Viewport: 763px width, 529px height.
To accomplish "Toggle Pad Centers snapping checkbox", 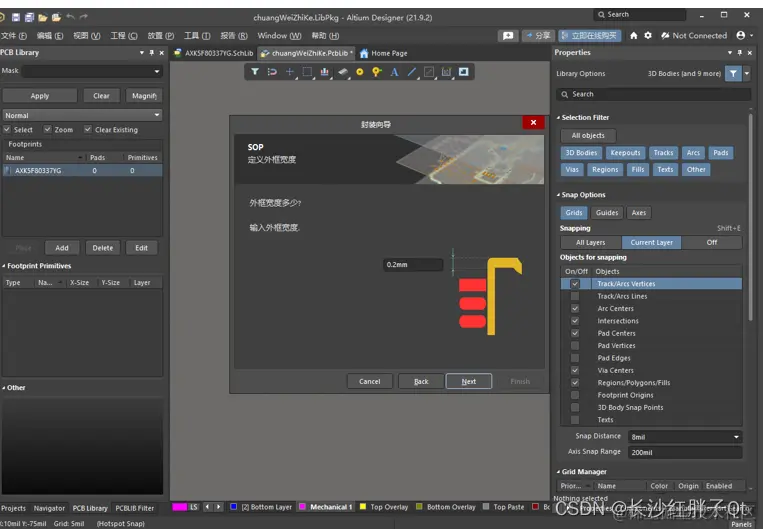I will tap(575, 333).
